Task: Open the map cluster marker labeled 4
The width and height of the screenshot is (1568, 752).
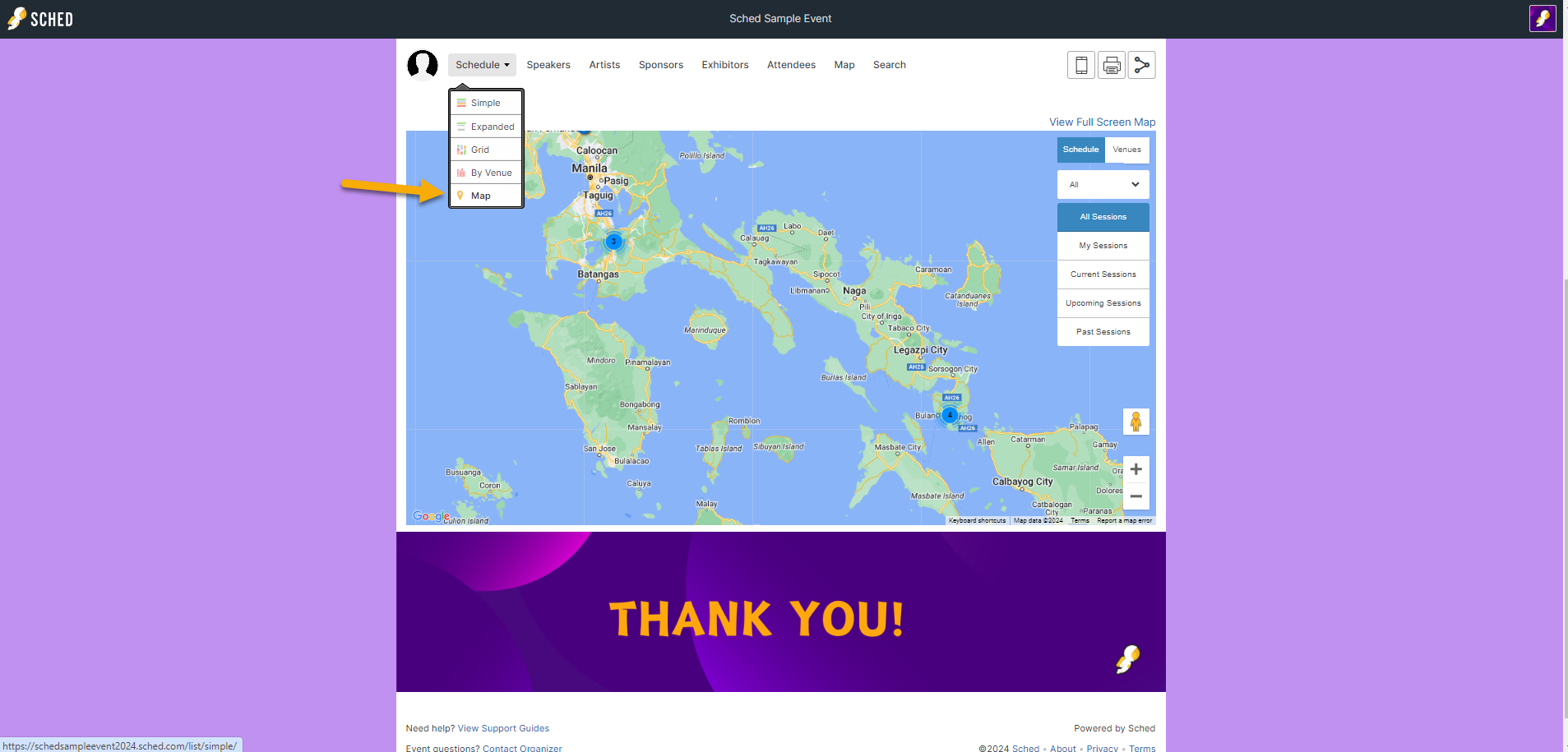Action: 950,415
